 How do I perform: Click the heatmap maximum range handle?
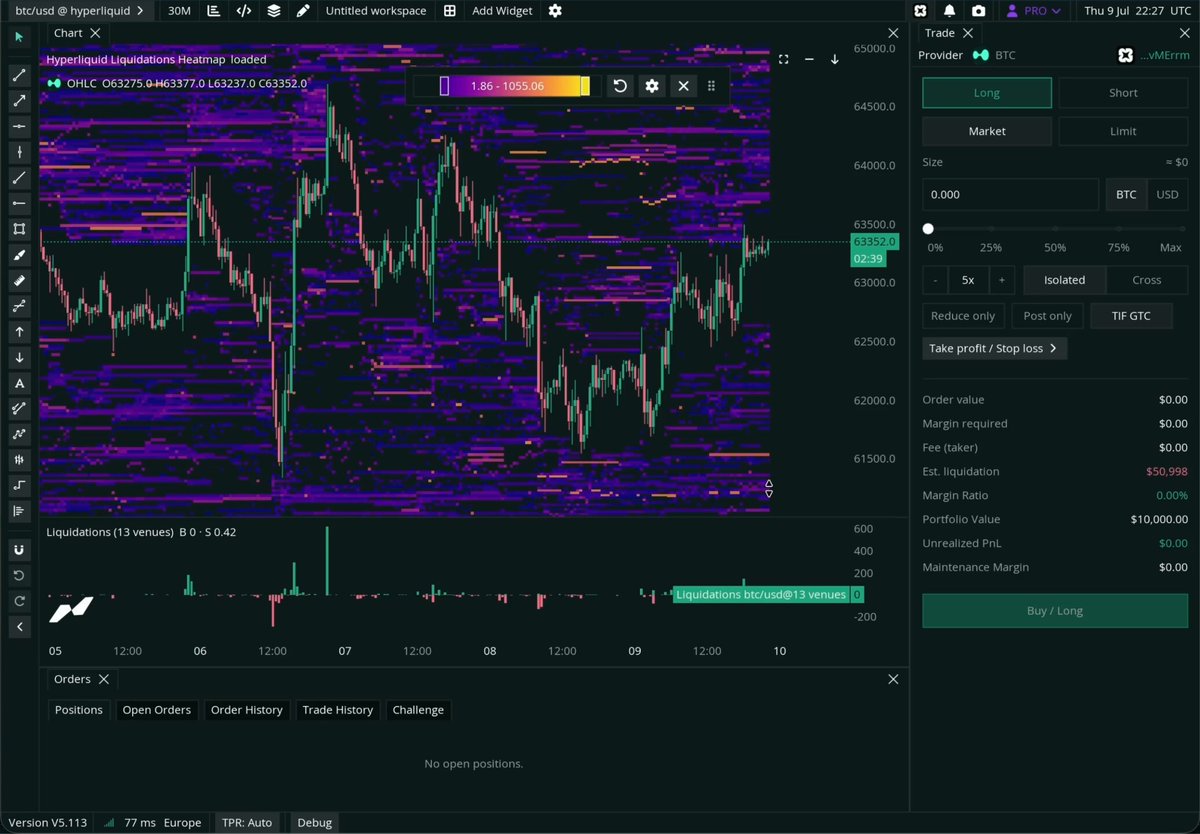tap(585, 86)
